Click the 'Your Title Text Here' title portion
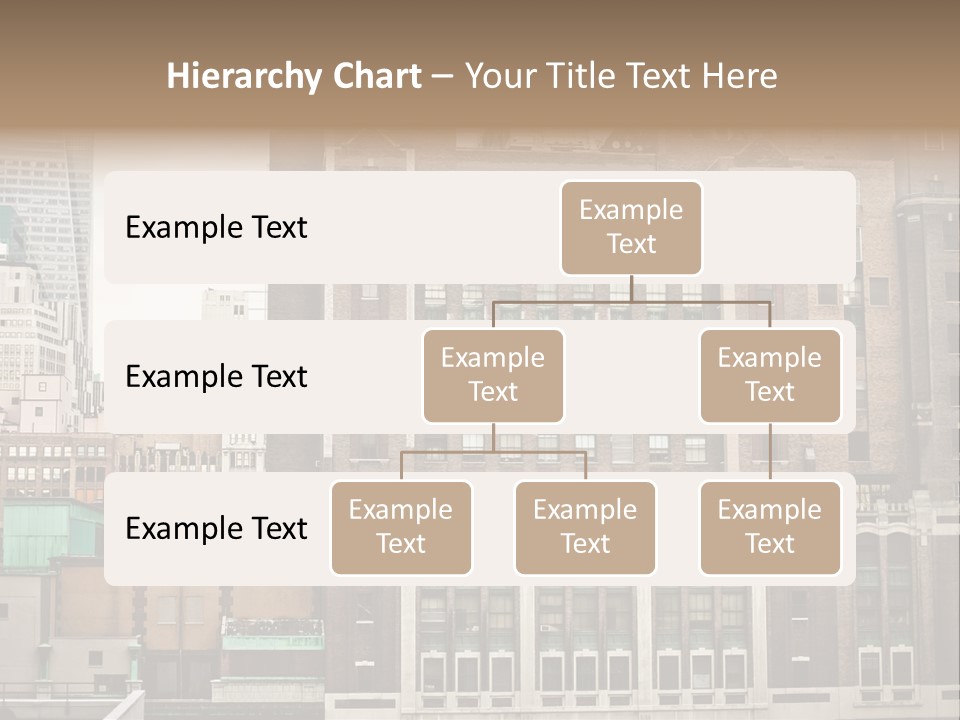The height and width of the screenshot is (720, 960). coord(621,77)
